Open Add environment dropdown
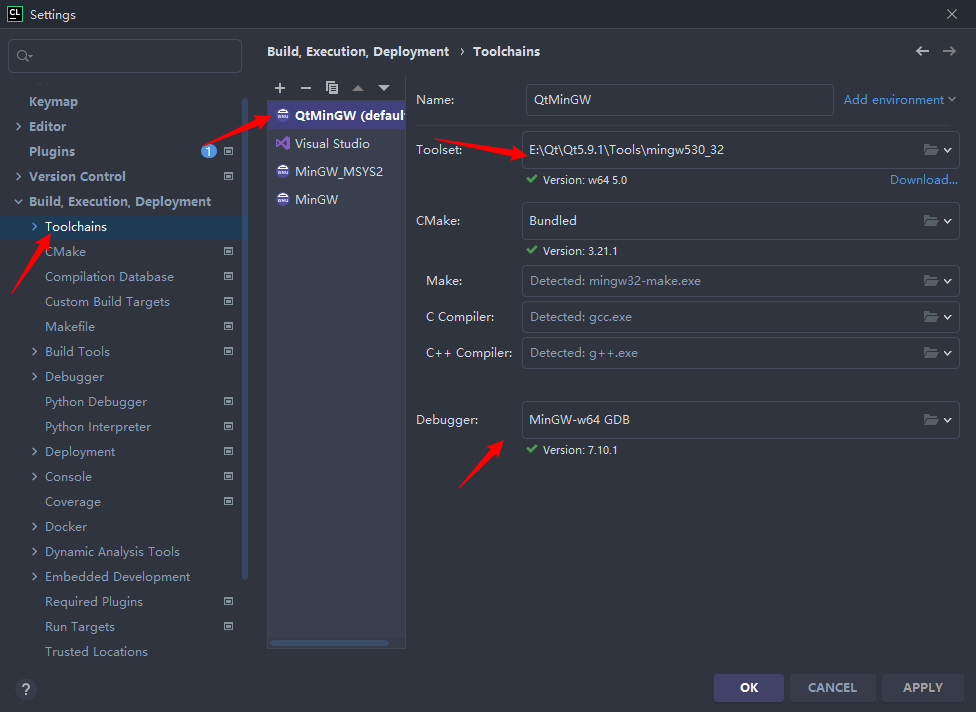The image size is (976, 712). point(899,100)
